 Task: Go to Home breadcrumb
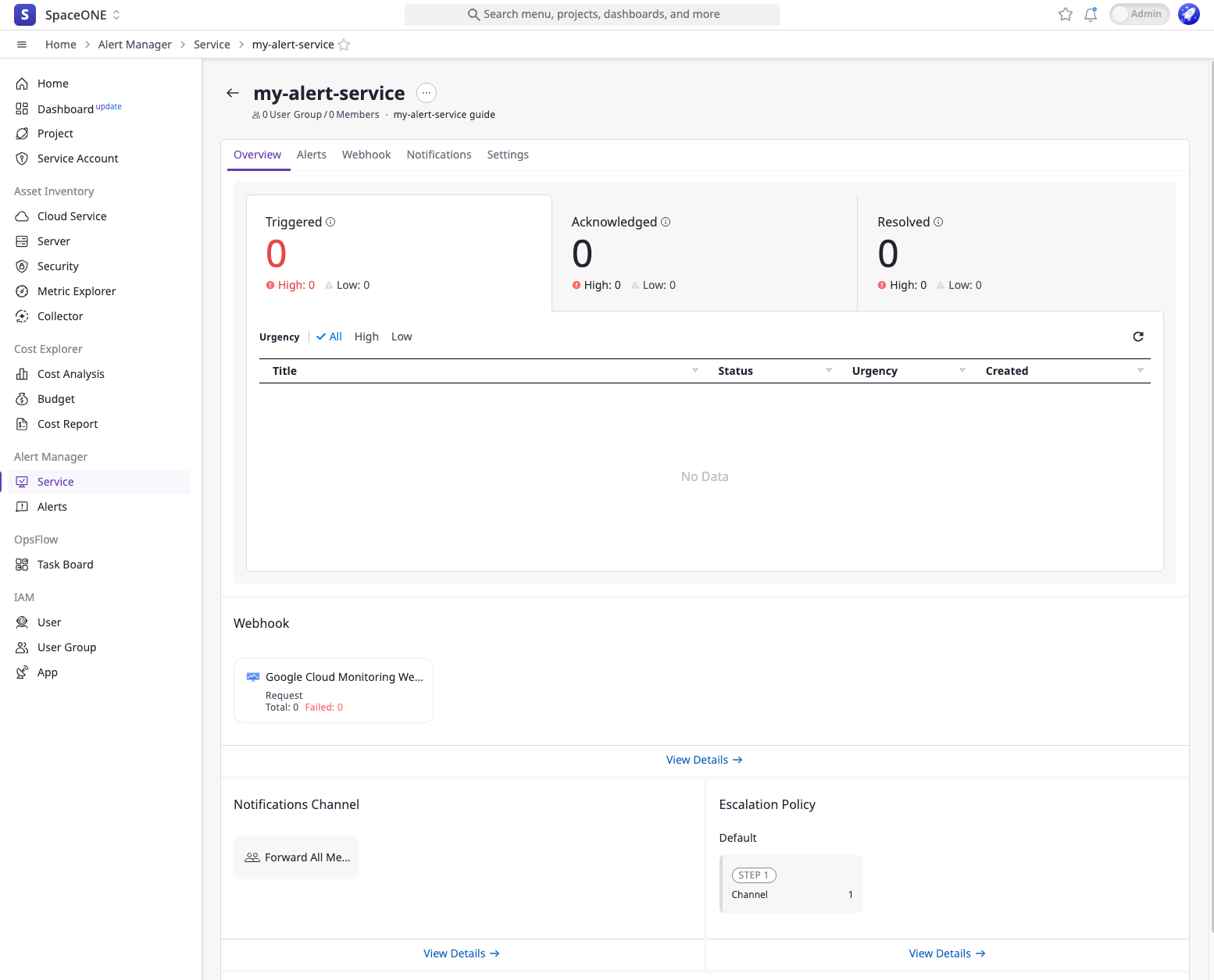tap(61, 45)
